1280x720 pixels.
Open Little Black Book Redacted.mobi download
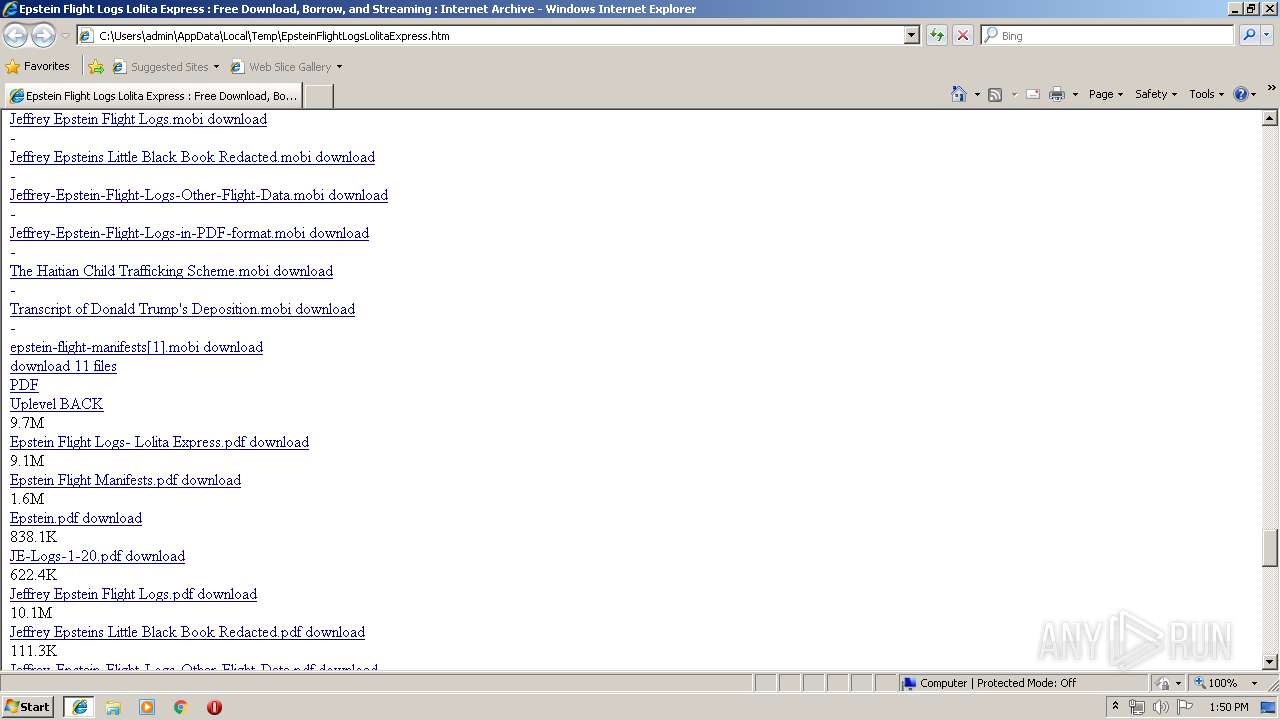pos(192,157)
